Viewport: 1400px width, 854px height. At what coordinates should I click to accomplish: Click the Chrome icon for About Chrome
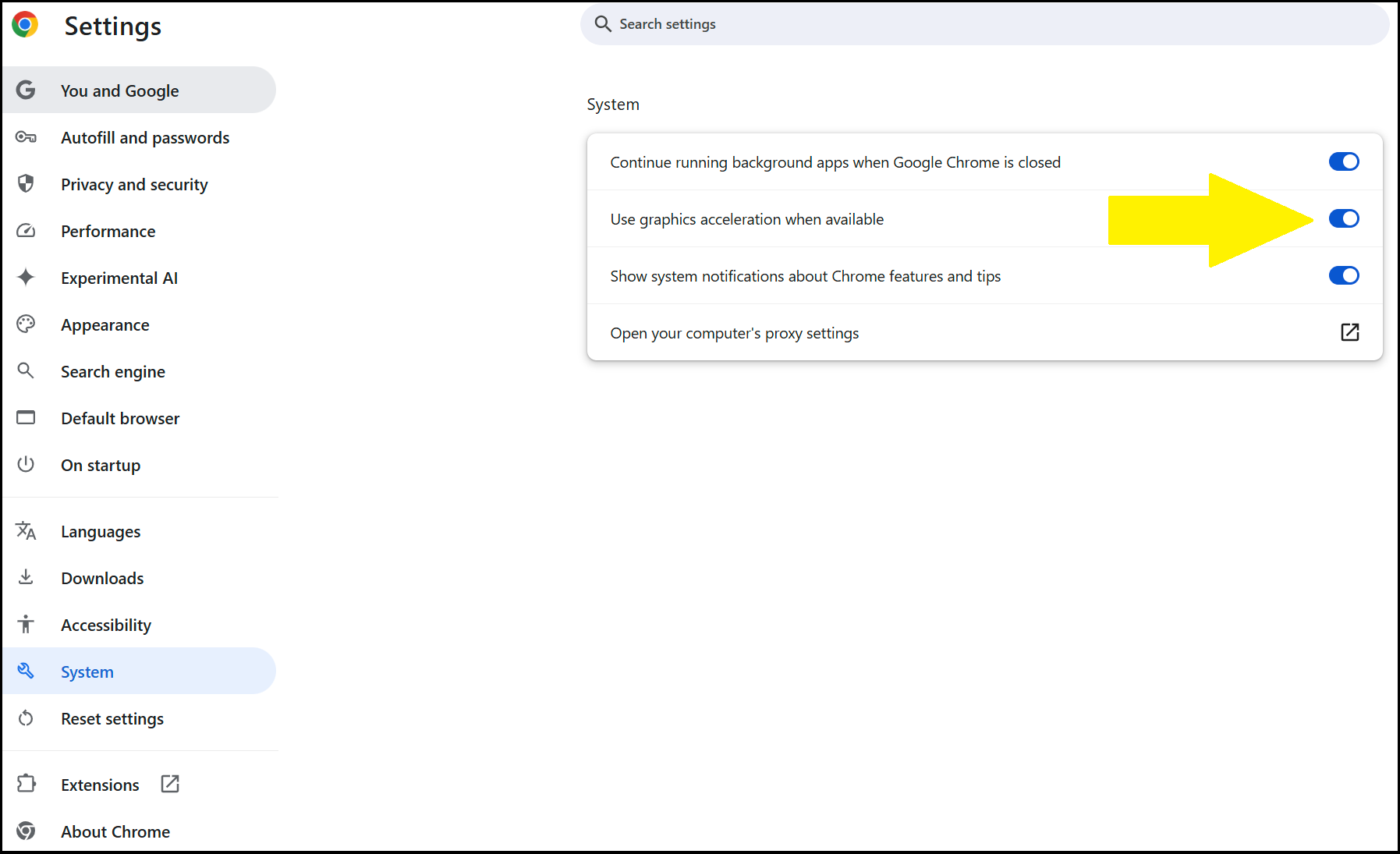pos(26,831)
